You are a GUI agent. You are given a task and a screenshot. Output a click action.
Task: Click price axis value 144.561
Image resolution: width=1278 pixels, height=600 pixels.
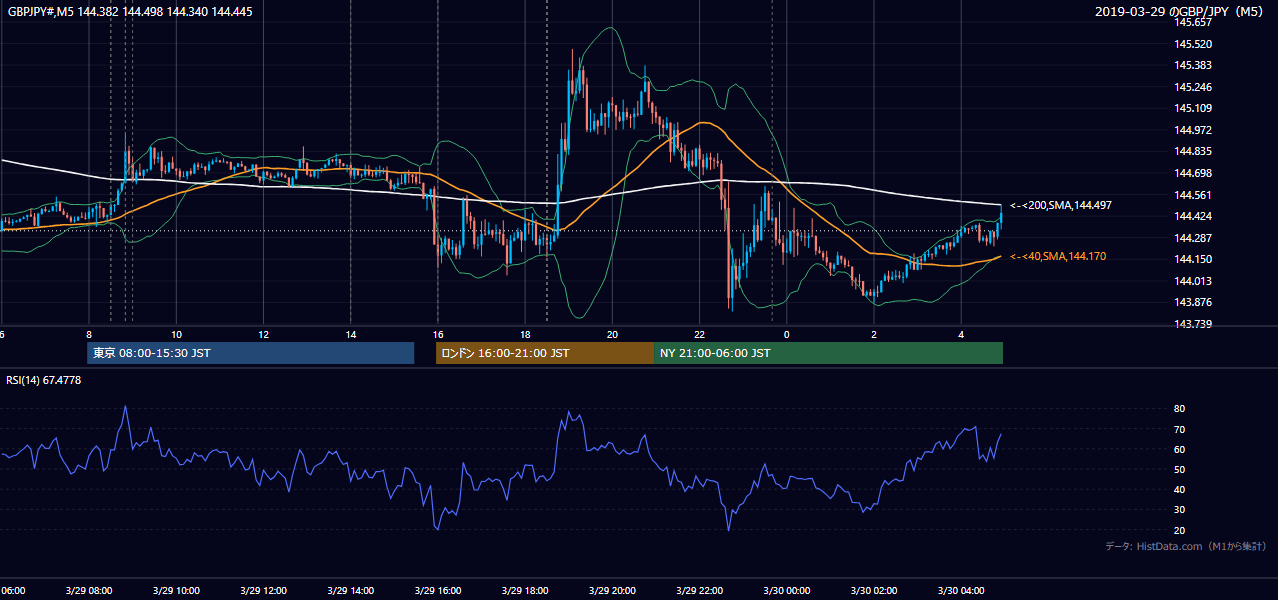click(x=1192, y=195)
